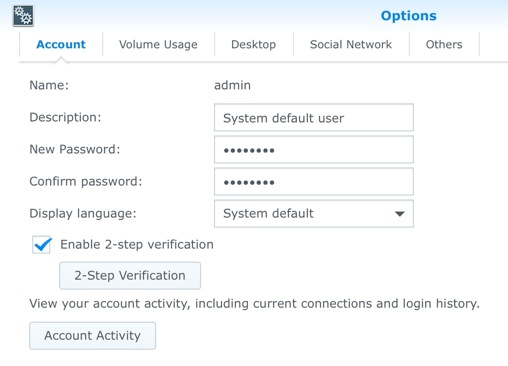Select the Social Network tab

tap(351, 44)
